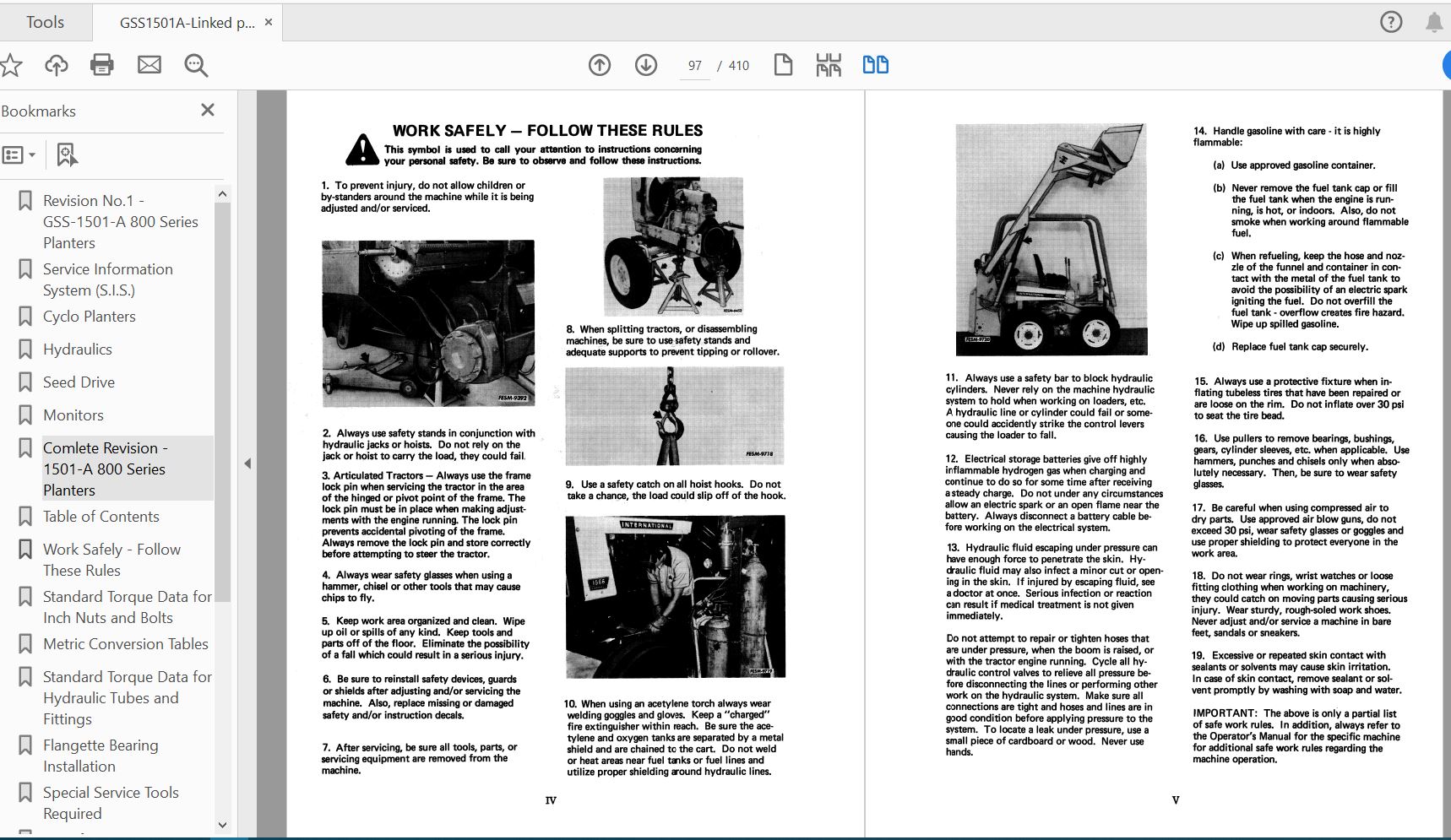
Task: Toggle two-page view mode
Action: (x=875, y=65)
